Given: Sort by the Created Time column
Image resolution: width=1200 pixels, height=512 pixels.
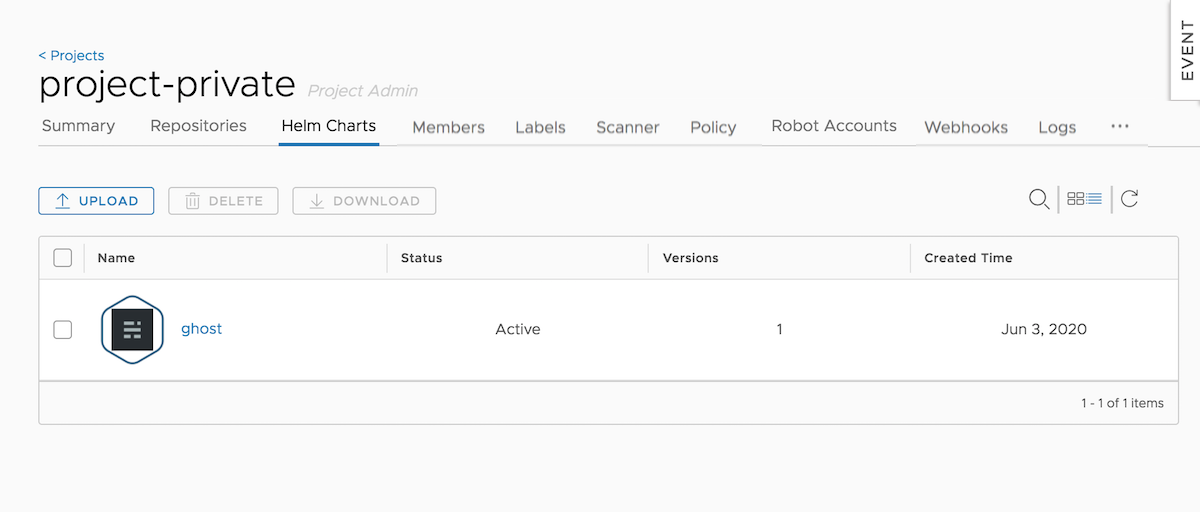Looking at the screenshot, I should click(x=967, y=258).
